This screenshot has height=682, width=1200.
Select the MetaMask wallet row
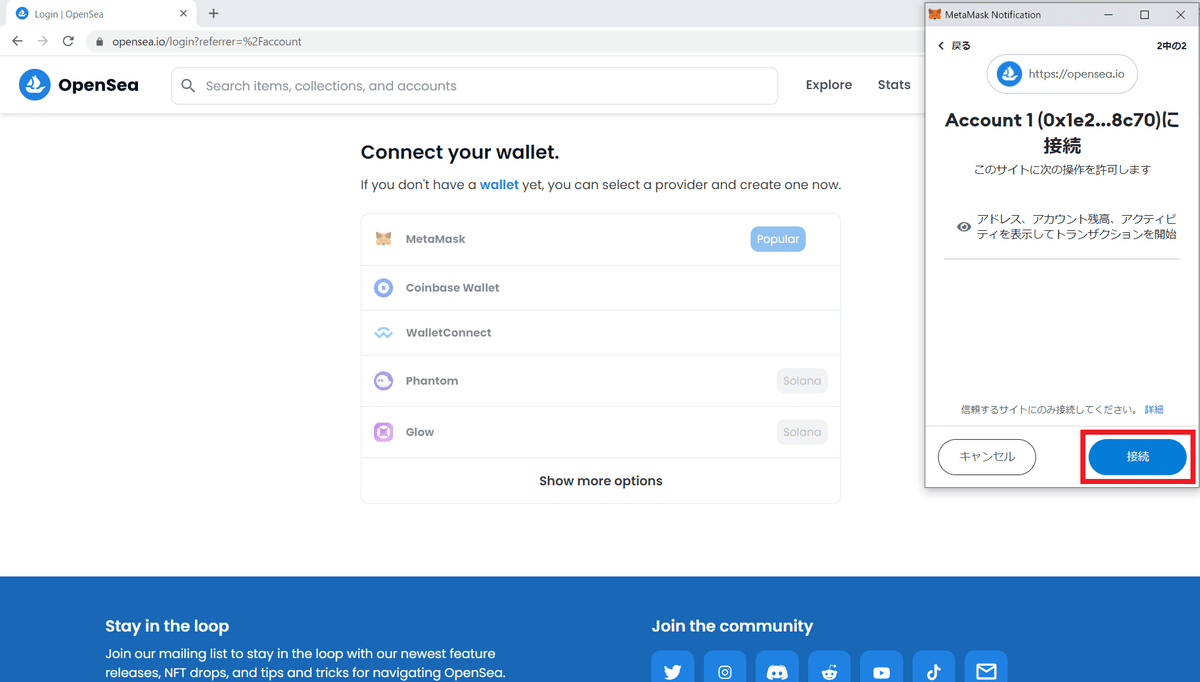601,240
